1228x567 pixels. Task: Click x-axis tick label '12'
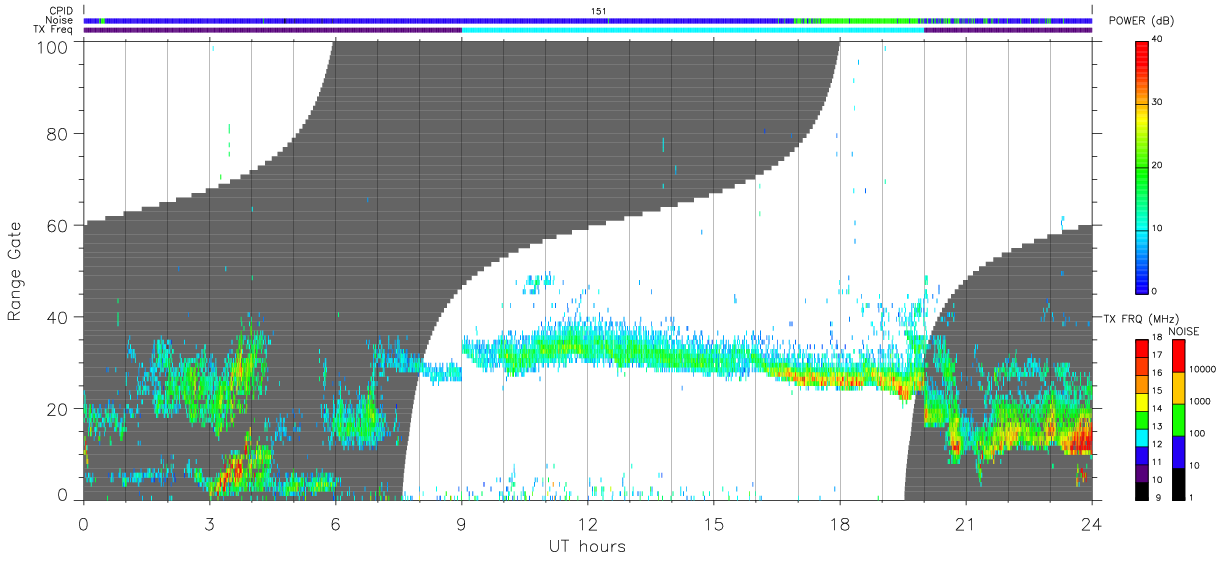tap(588, 524)
